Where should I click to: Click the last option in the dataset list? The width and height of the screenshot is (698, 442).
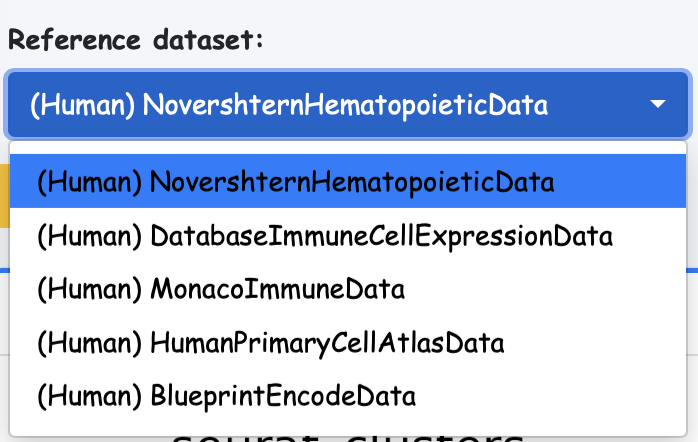point(226,396)
